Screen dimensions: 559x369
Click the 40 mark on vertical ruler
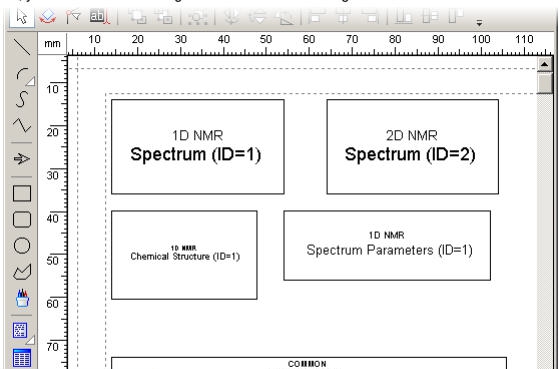point(52,218)
